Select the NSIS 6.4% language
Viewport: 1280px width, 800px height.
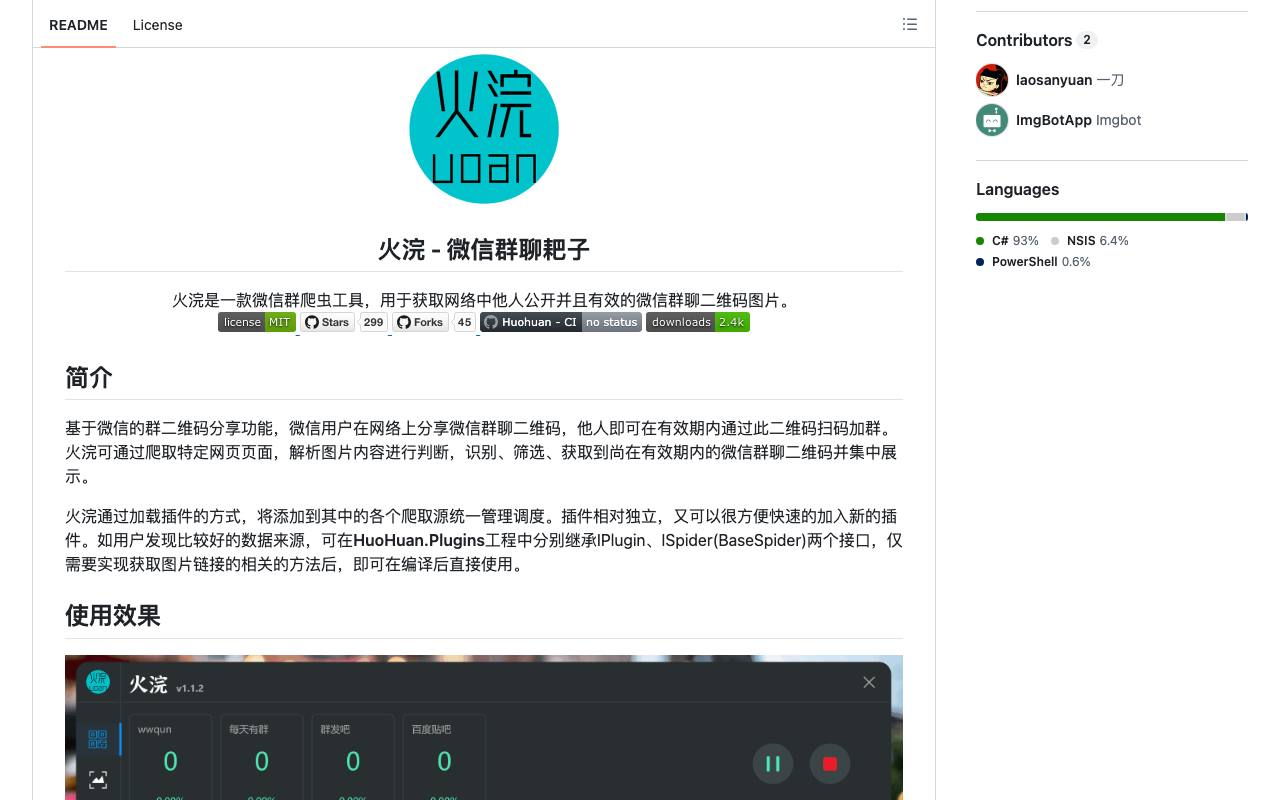[x=1090, y=241]
